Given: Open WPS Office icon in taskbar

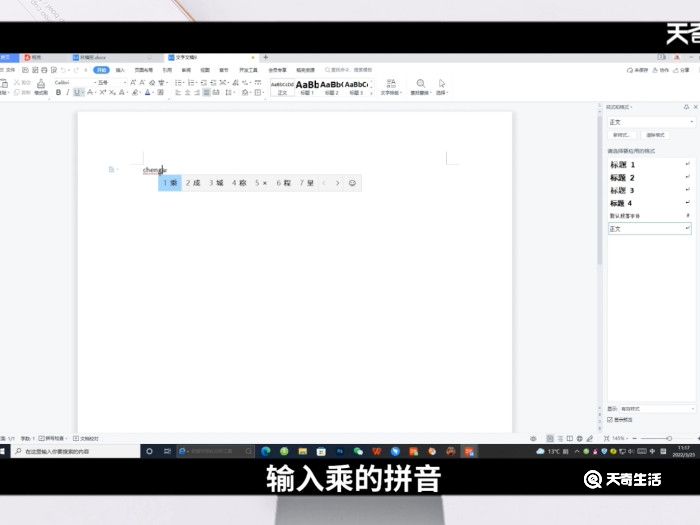Looking at the screenshot, I should pos(377,451).
